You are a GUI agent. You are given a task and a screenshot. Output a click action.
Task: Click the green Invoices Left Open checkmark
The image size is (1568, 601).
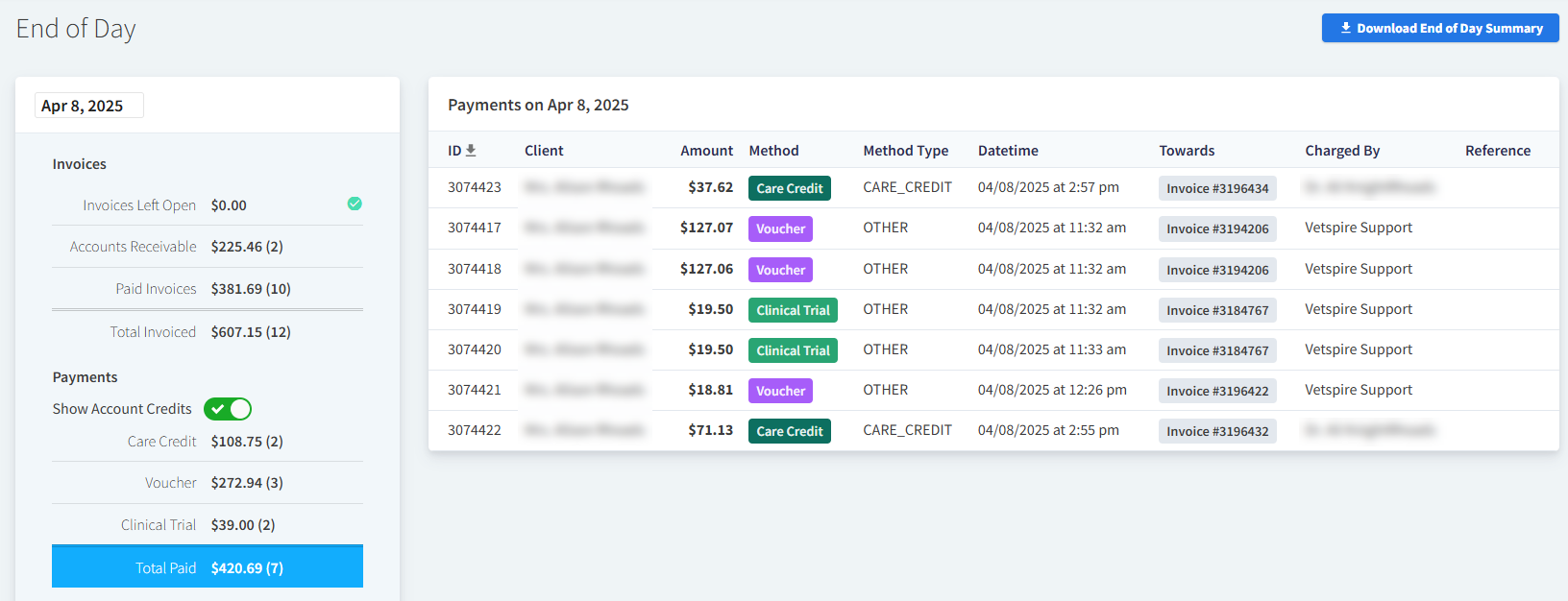[x=355, y=204]
